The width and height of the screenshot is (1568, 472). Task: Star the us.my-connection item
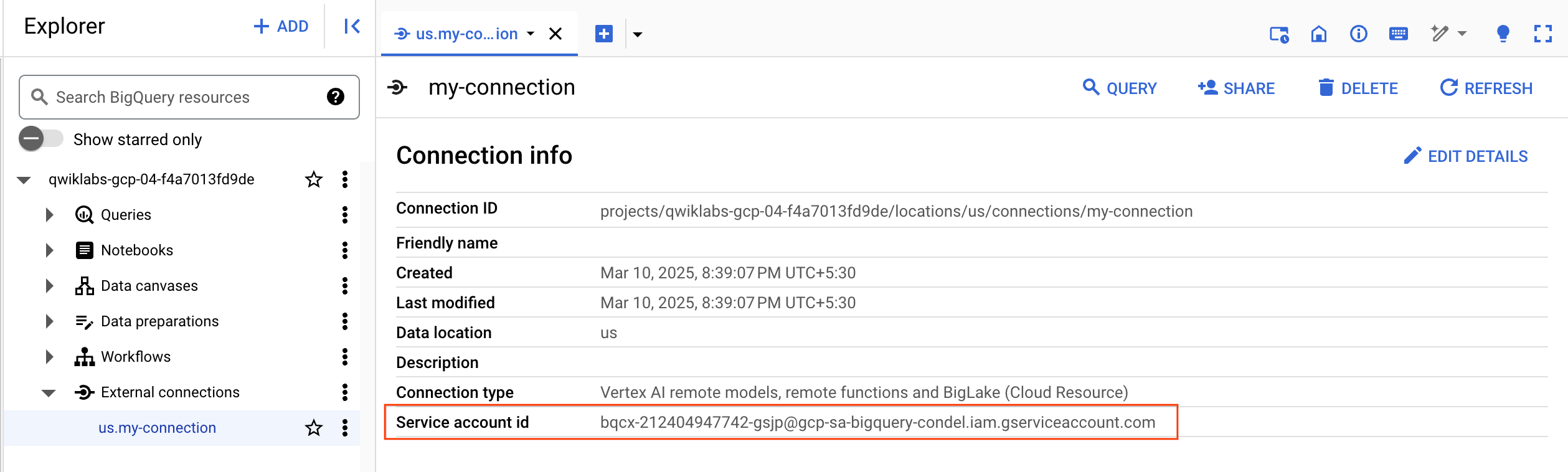click(314, 428)
